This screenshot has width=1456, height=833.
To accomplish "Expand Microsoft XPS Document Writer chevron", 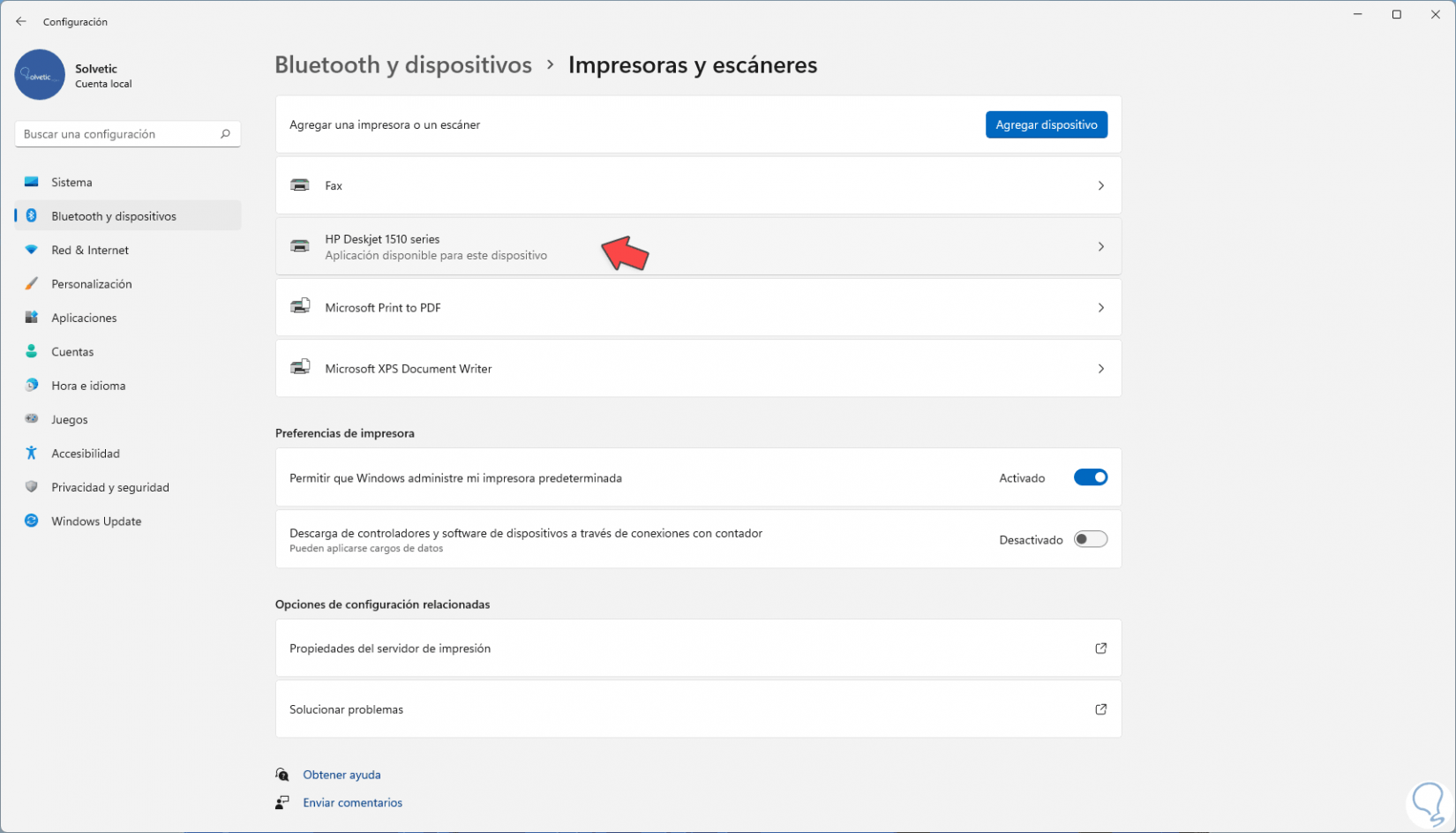I will click(1100, 369).
